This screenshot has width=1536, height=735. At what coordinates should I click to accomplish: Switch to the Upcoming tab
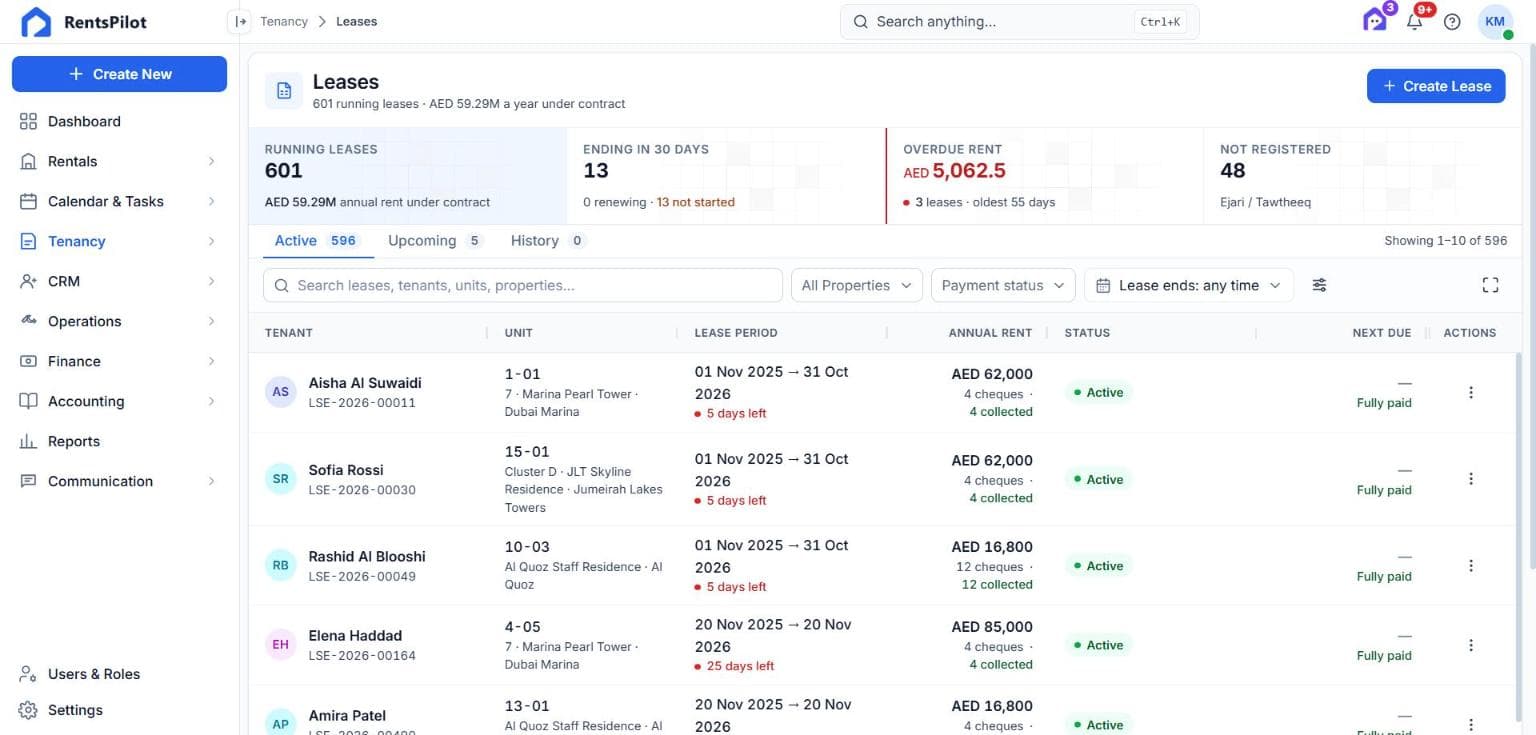434,241
